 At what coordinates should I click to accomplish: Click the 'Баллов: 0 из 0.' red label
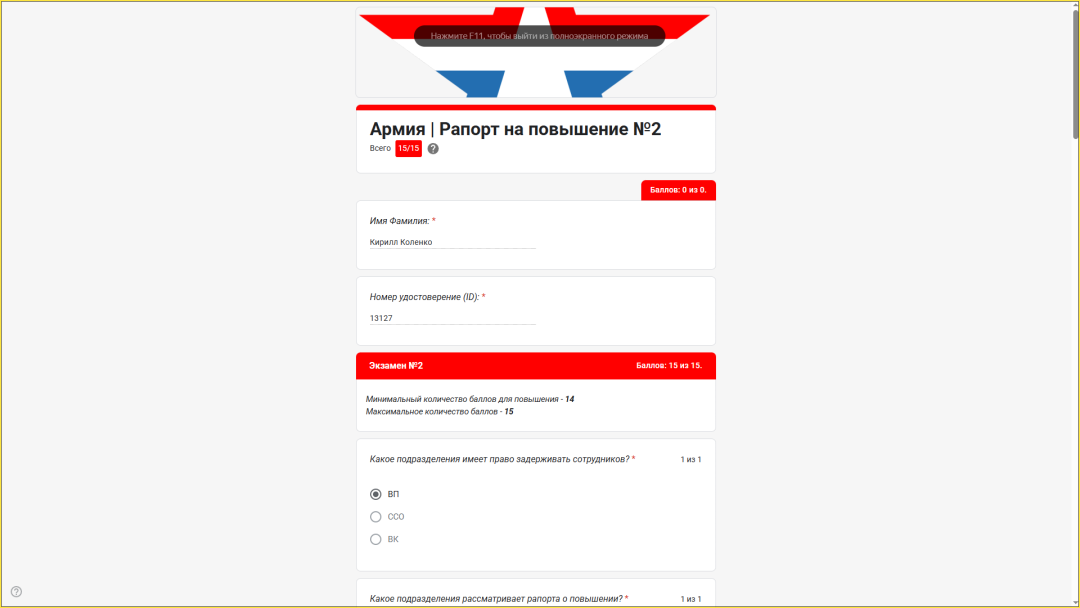(x=678, y=190)
